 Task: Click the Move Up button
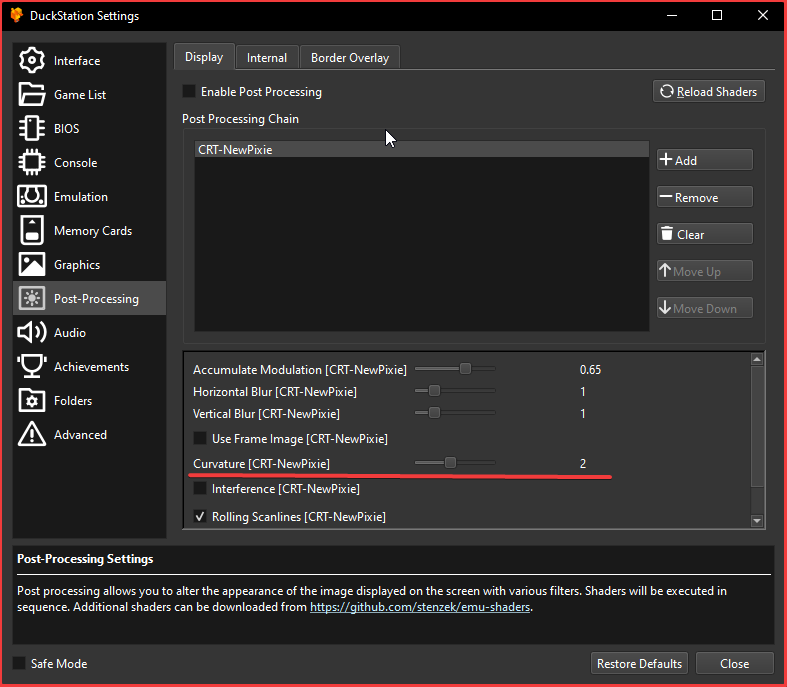click(705, 271)
